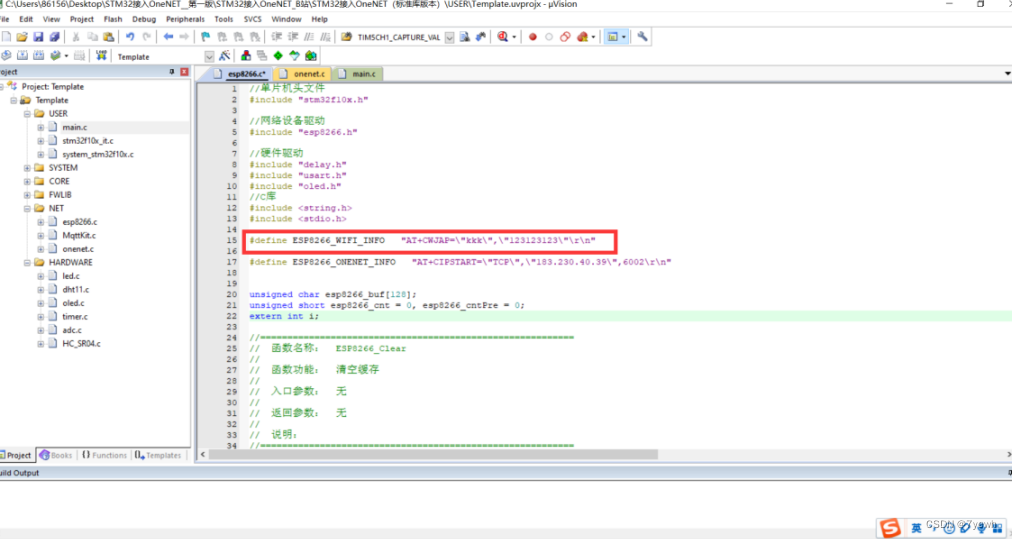Select esp8266.c in the NET folder
Screen dimensions: 1012x539
pyautogui.click(x=79, y=222)
